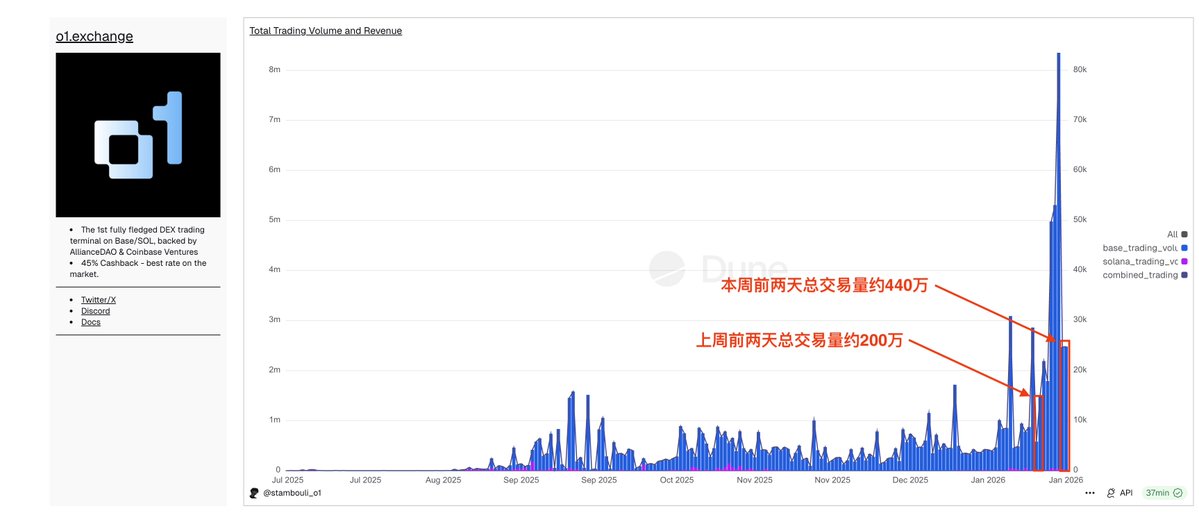Open the three-dots chart options menu
The height and width of the screenshot is (513, 1199).
1089,493
